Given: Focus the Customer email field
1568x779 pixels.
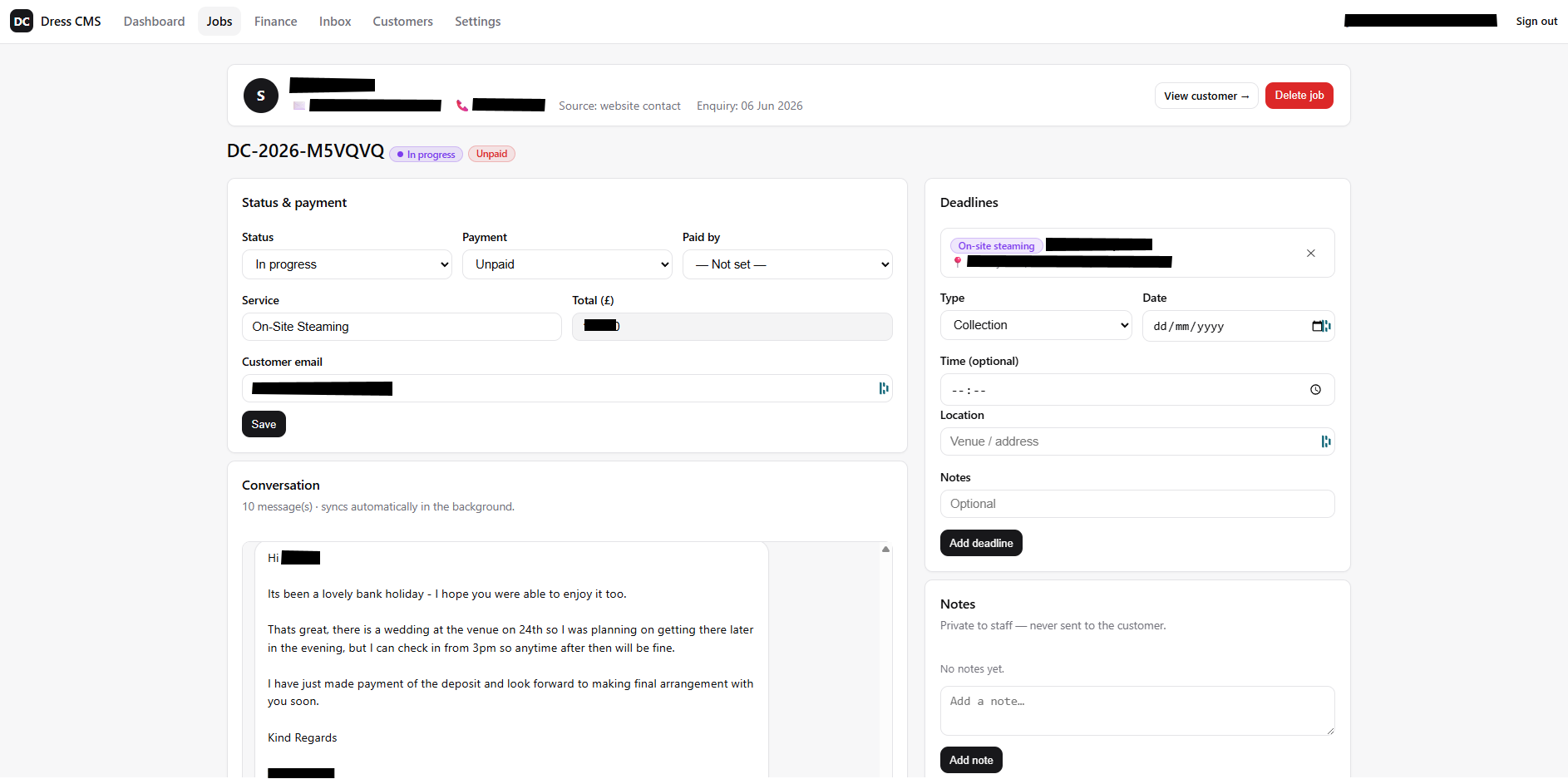Looking at the screenshot, I should (x=567, y=388).
